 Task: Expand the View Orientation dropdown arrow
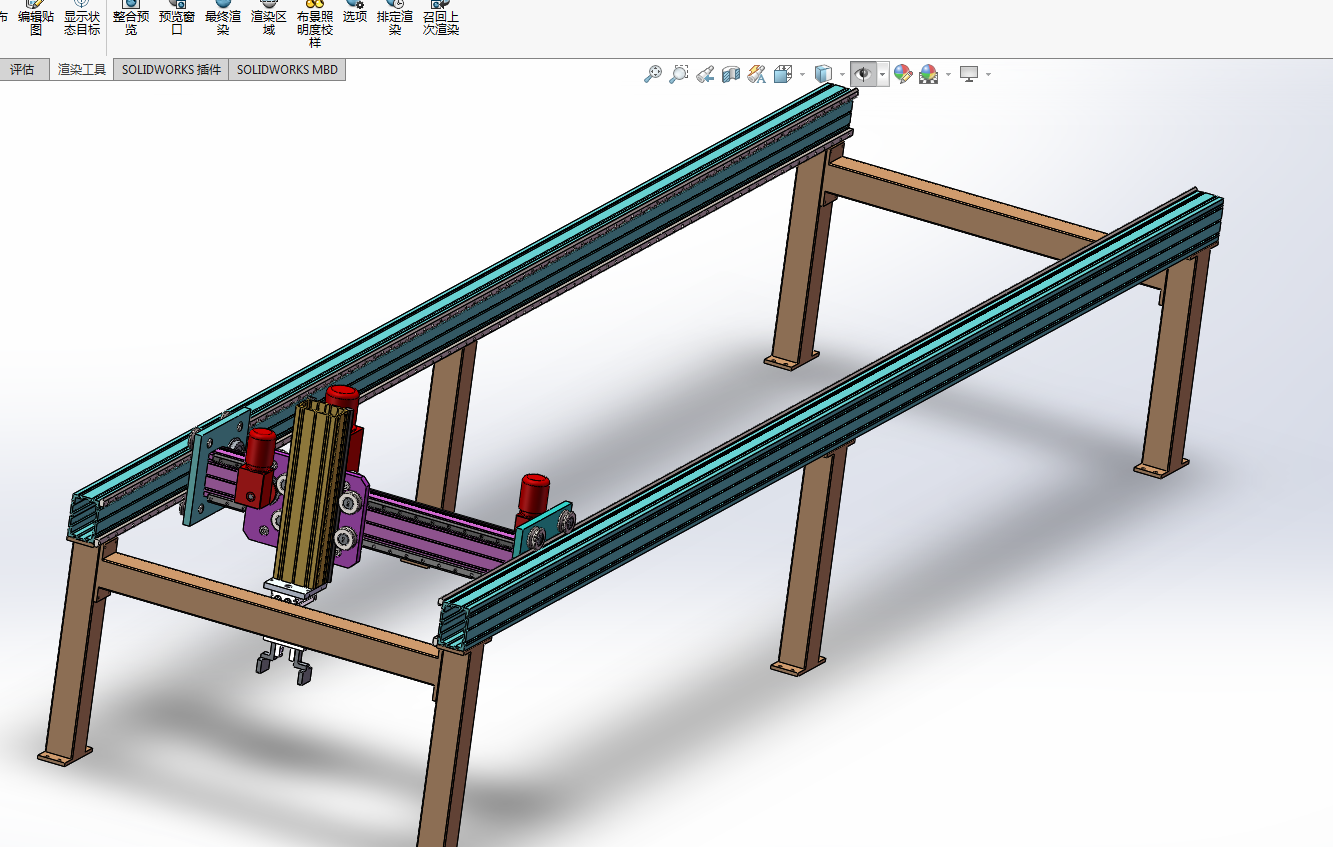802,74
